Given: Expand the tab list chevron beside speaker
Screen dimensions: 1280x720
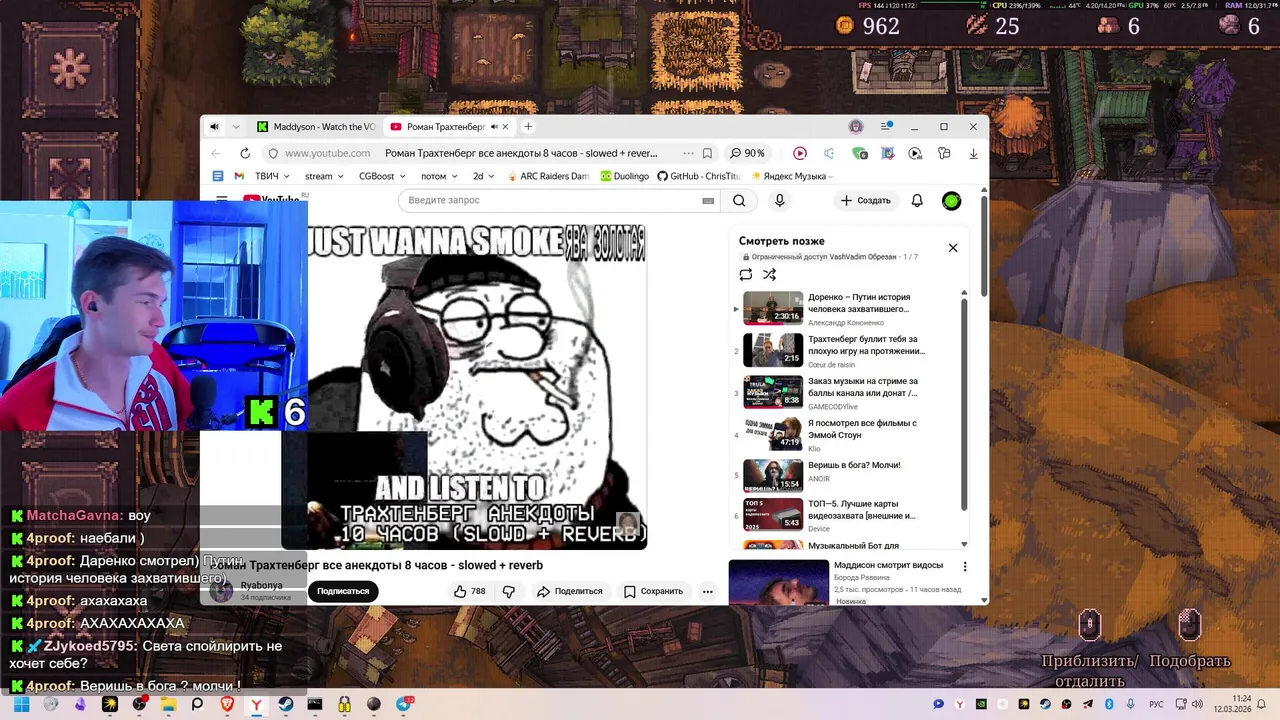Looking at the screenshot, I should pos(236,127).
